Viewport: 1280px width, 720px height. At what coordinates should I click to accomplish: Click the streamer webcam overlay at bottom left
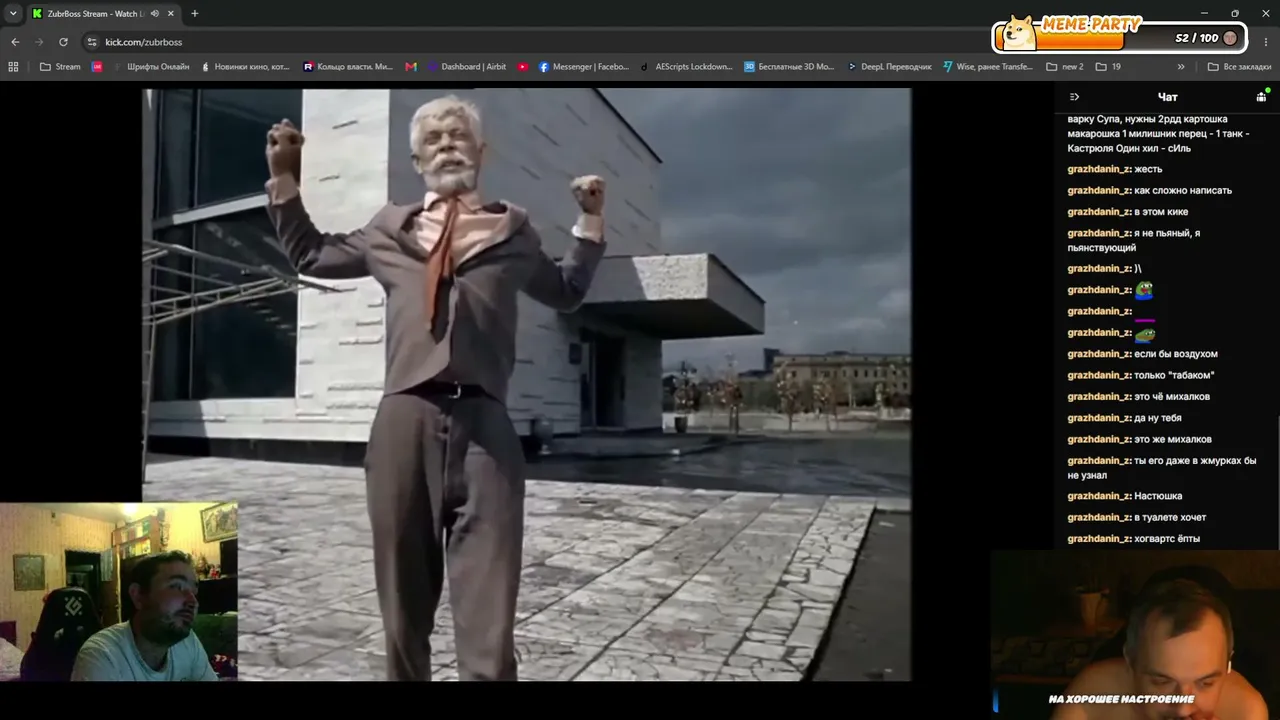119,592
